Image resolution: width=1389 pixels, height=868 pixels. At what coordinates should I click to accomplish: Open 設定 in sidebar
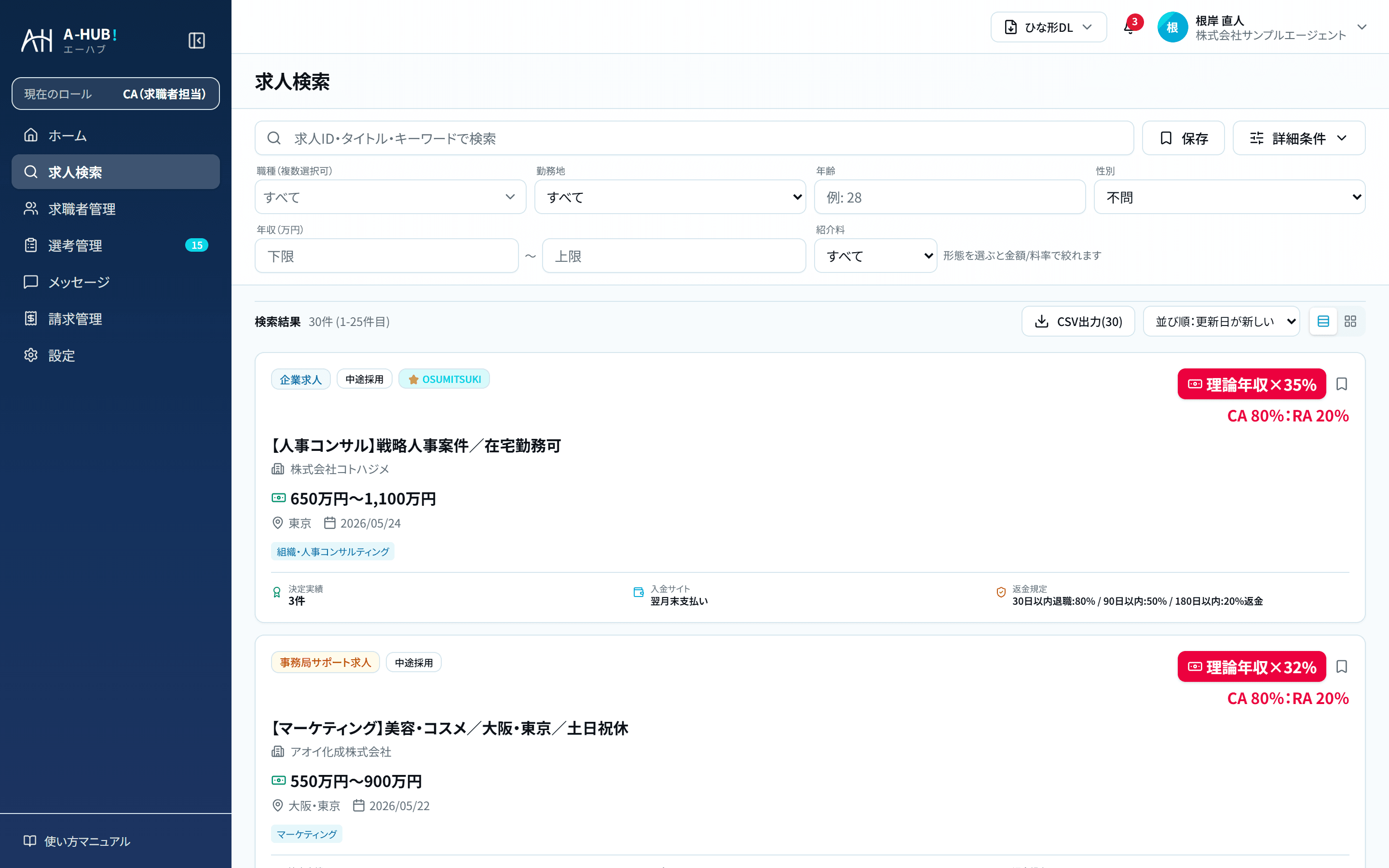pos(115,356)
